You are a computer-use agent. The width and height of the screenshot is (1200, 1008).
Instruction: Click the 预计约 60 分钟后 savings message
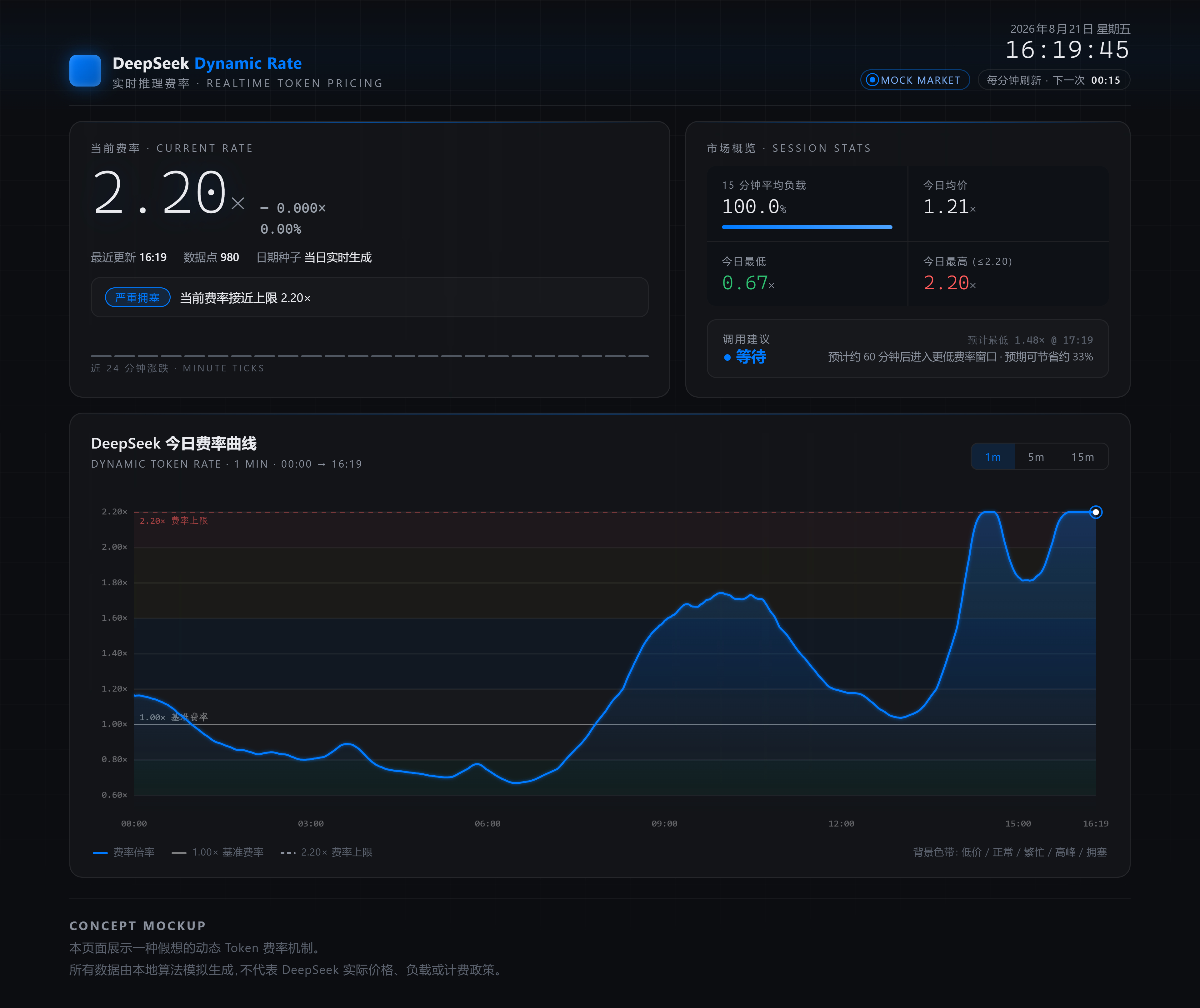coord(960,357)
